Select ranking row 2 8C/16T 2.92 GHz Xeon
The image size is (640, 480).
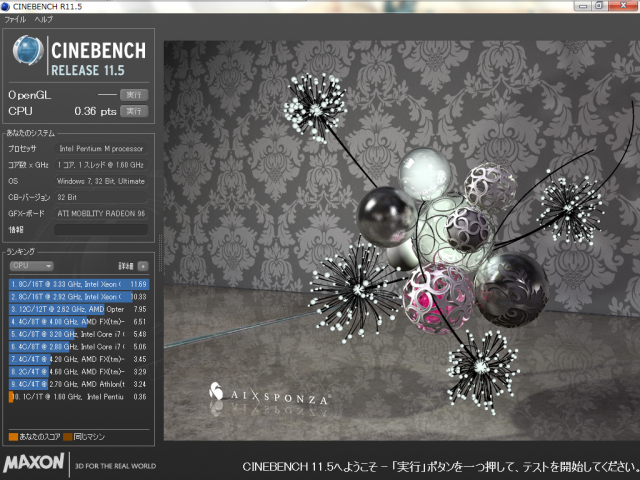tap(79, 297)
